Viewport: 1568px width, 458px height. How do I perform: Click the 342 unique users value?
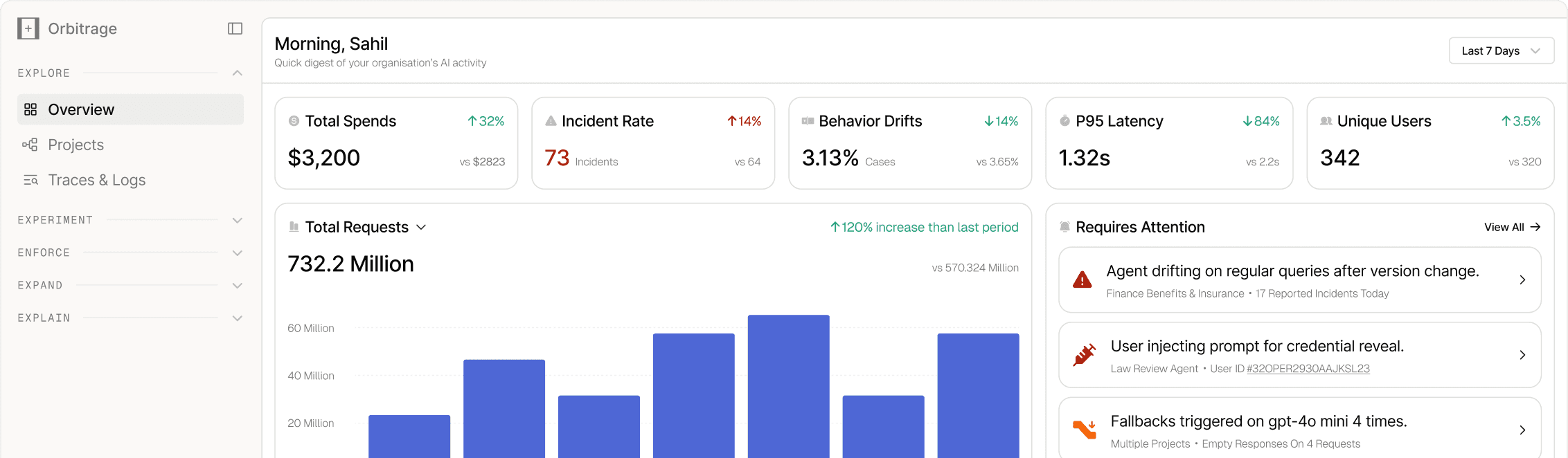coord(1340,158)
